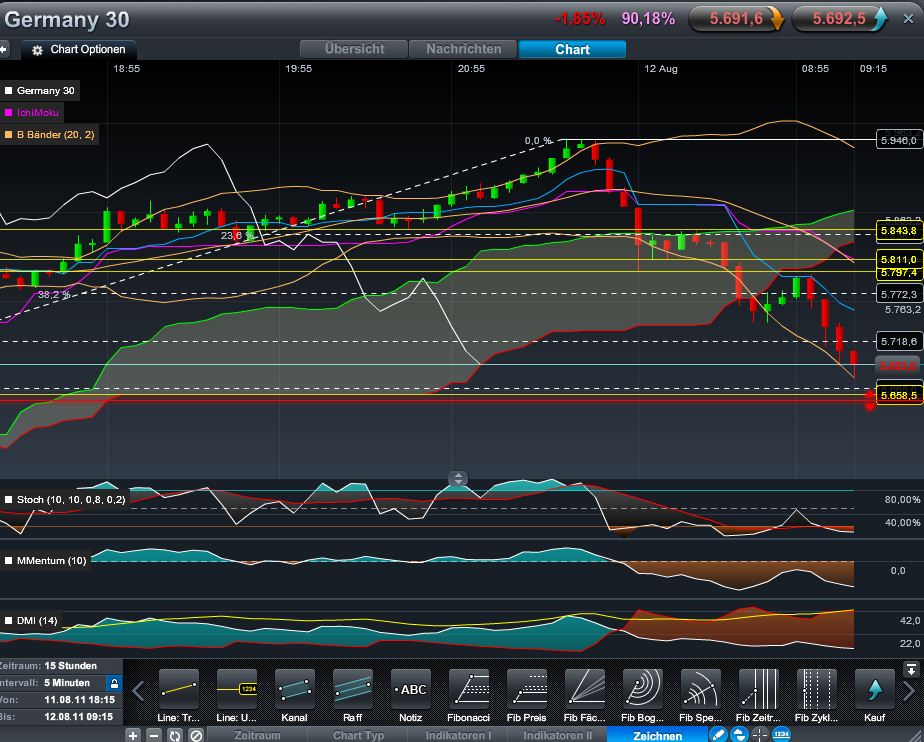Switch to the Nachrichten tab
Viewport: 924px width, 742px height.
tap(464, 49)
